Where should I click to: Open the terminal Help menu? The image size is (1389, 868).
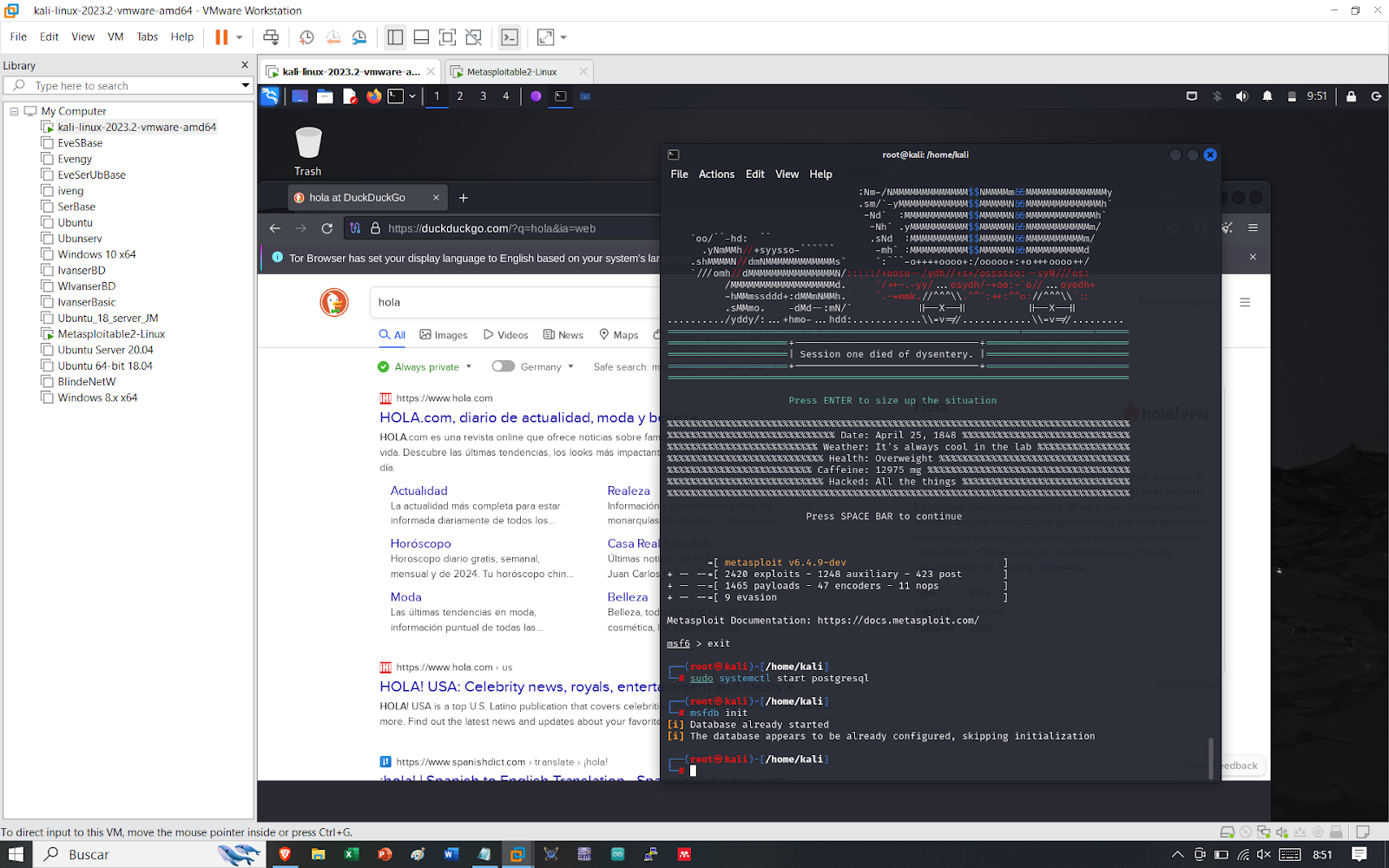pos(820,174)
